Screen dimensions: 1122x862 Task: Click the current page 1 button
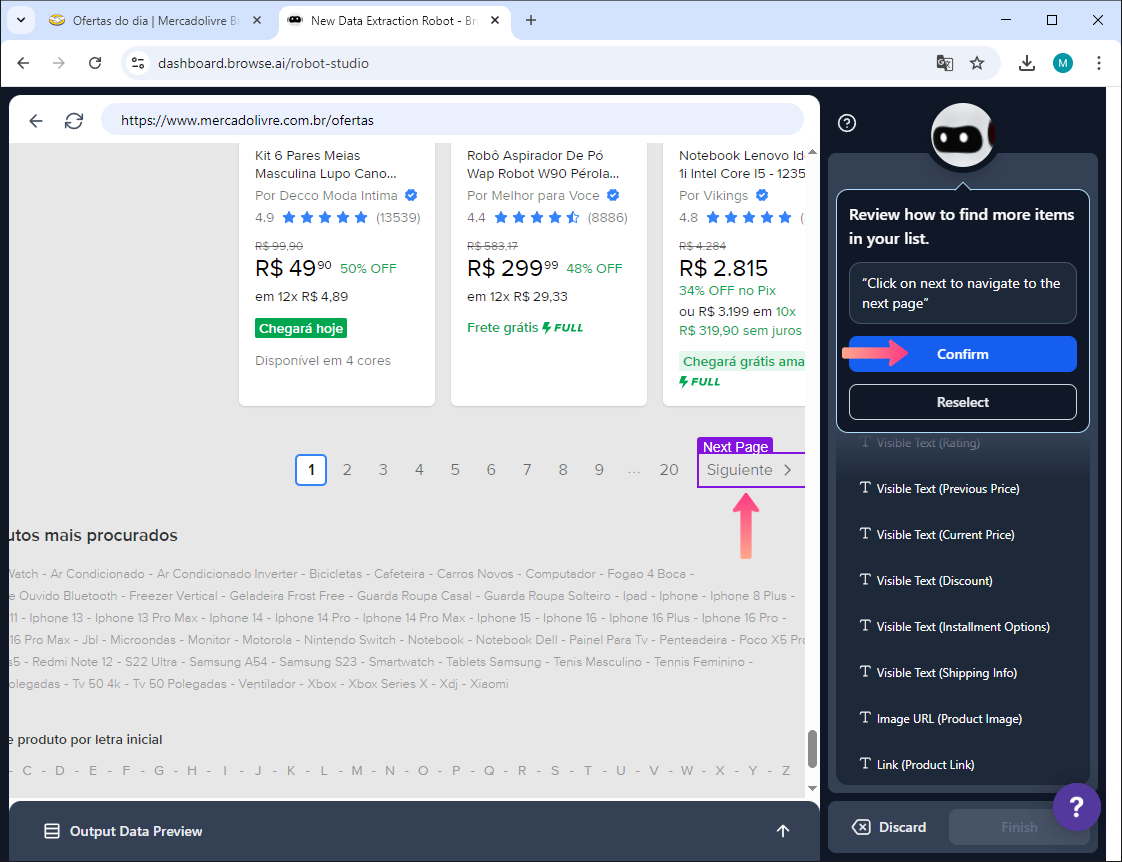311,470
